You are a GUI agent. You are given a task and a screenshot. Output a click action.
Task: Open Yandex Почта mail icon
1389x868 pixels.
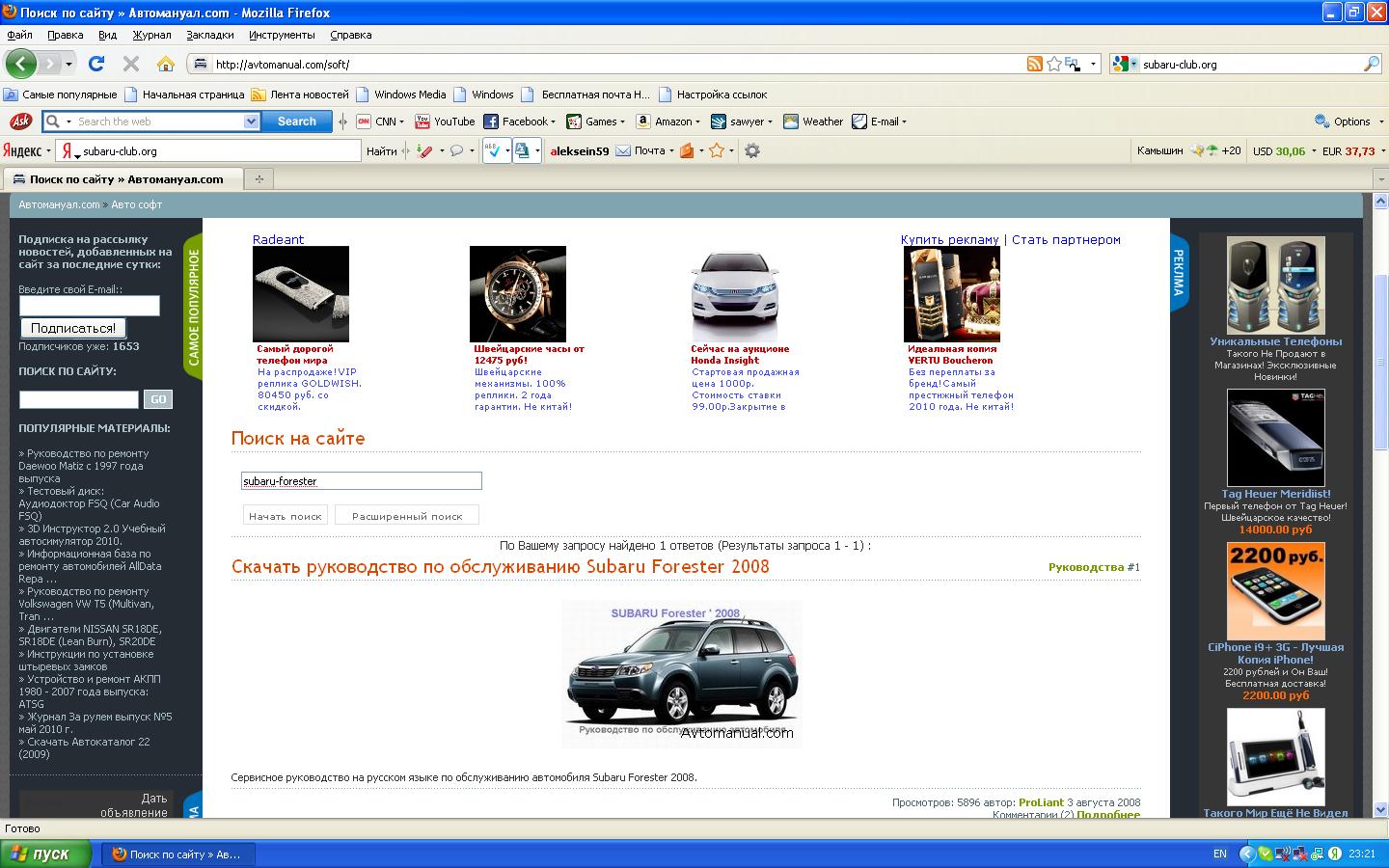[x=623, y=150]
